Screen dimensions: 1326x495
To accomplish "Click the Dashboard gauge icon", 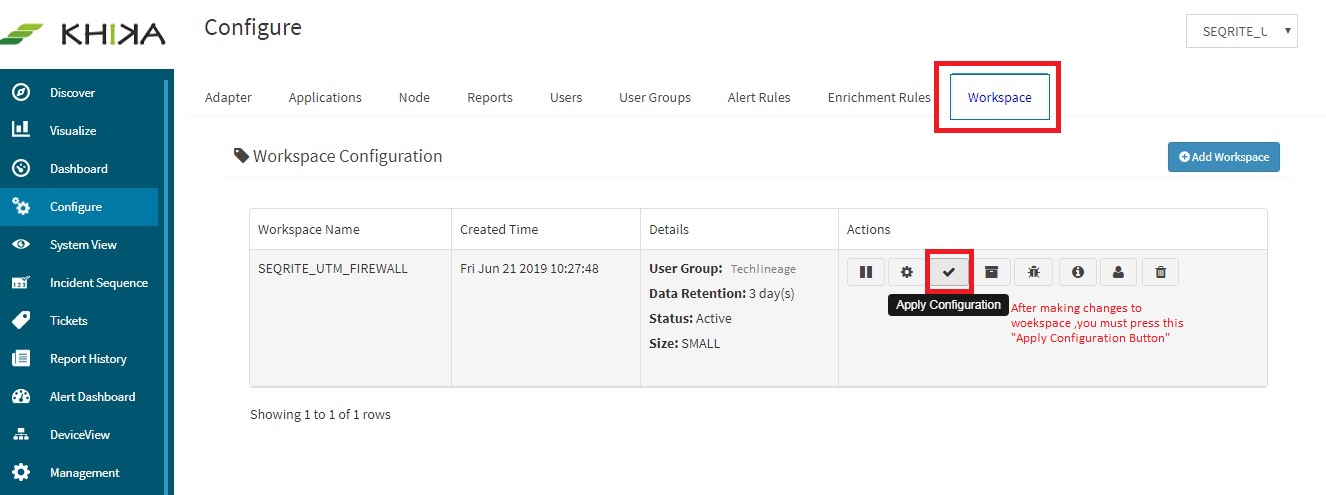I will [x=20, y=168].
